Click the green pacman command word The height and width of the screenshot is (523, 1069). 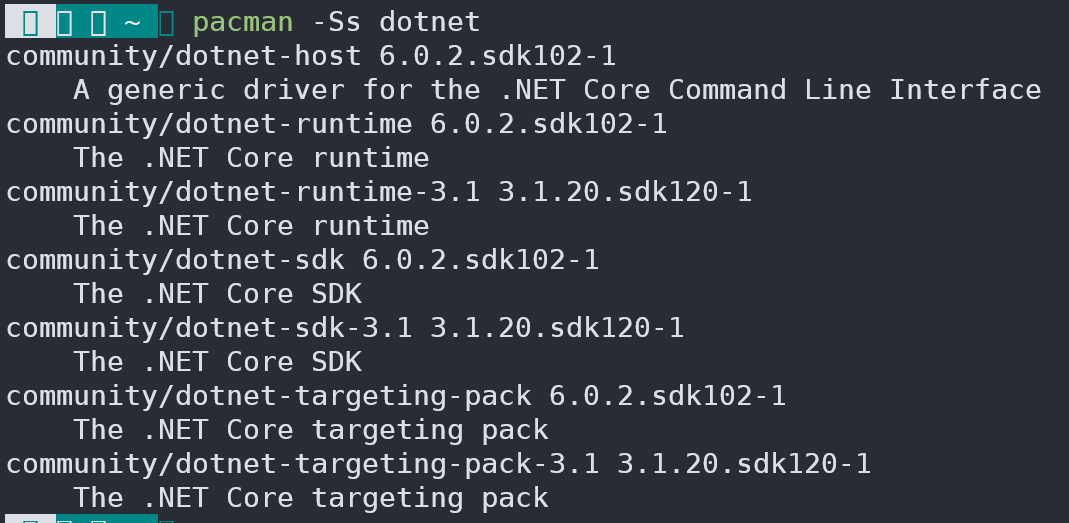pos(243,23)
